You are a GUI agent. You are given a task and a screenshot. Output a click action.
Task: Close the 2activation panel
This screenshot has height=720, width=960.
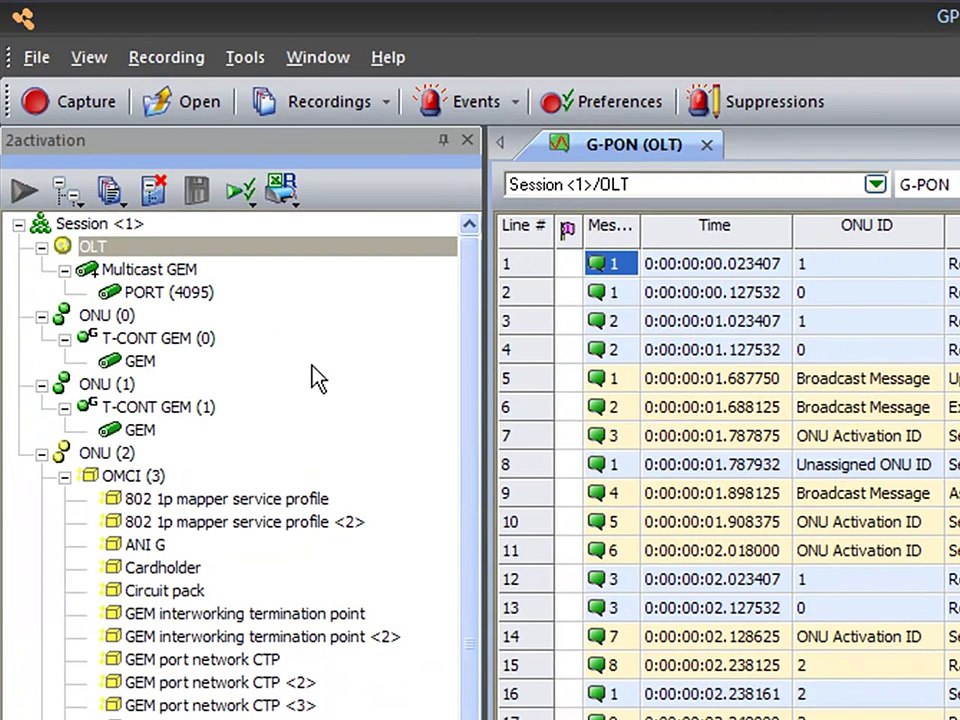tap(467, 140)
